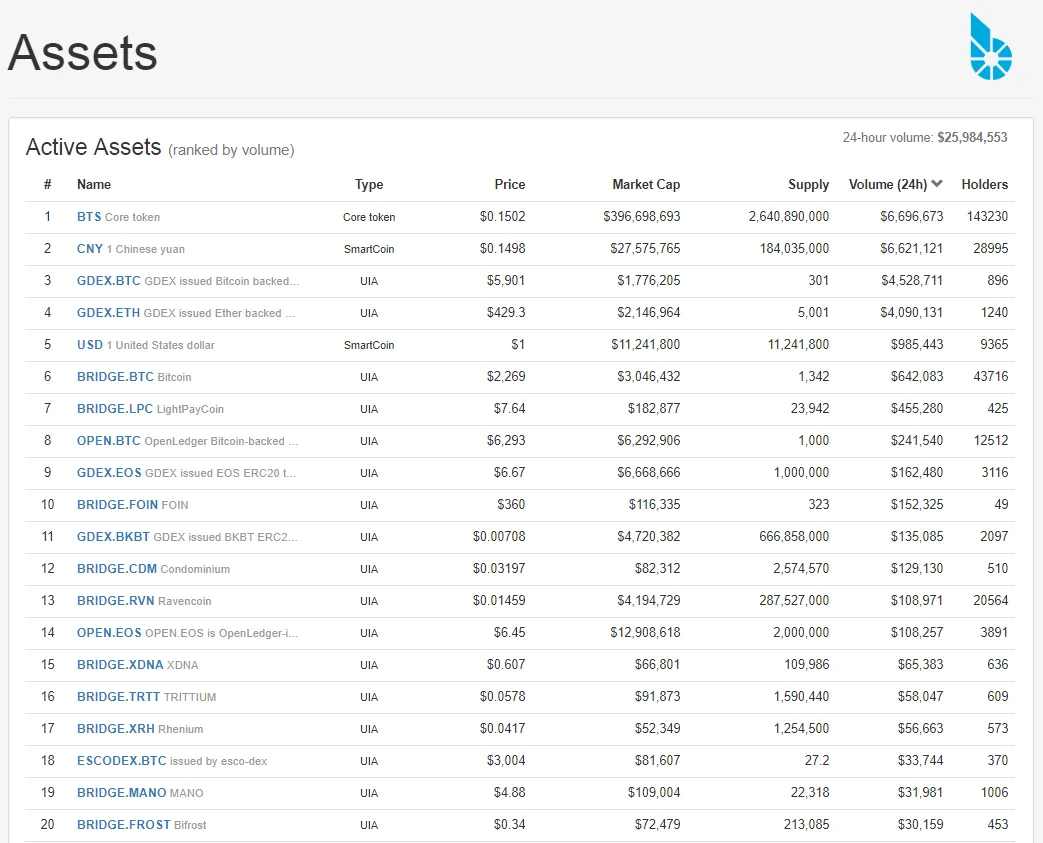Click BTS market cap $396,698,693
Image resolution: width=1043 pixels, height=843 pixels.
point(641,216)
